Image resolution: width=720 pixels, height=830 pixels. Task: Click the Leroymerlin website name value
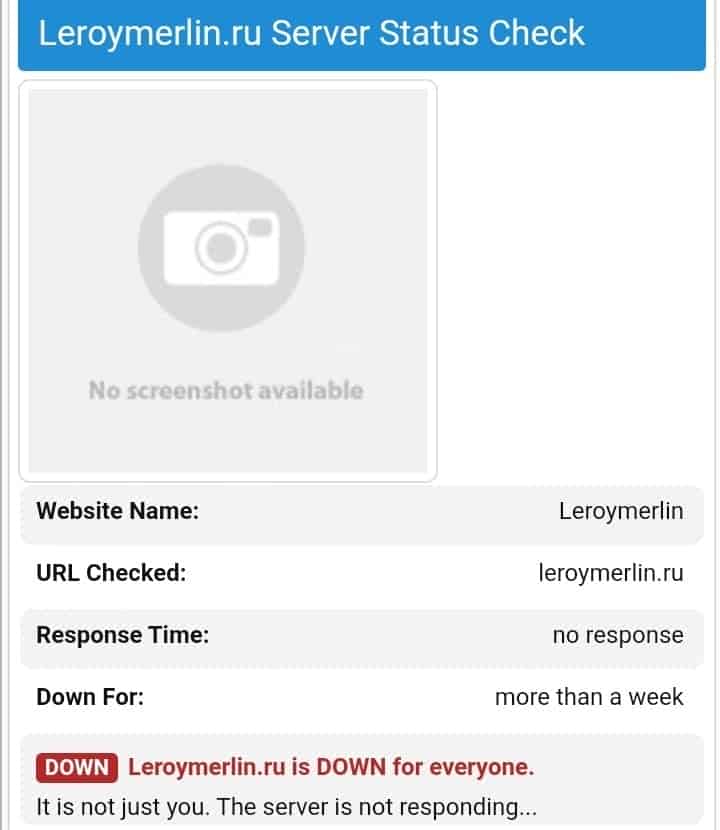coord(621,511)
